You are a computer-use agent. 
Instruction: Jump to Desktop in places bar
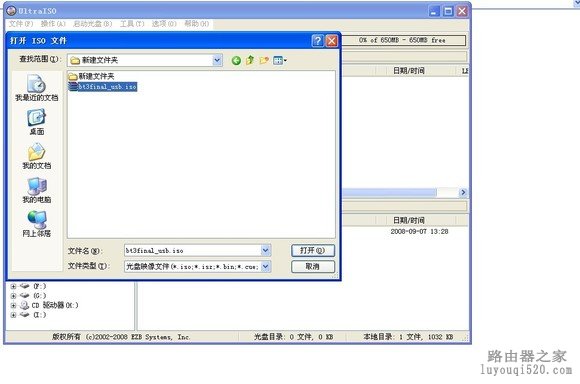click(x=37, y=122)
